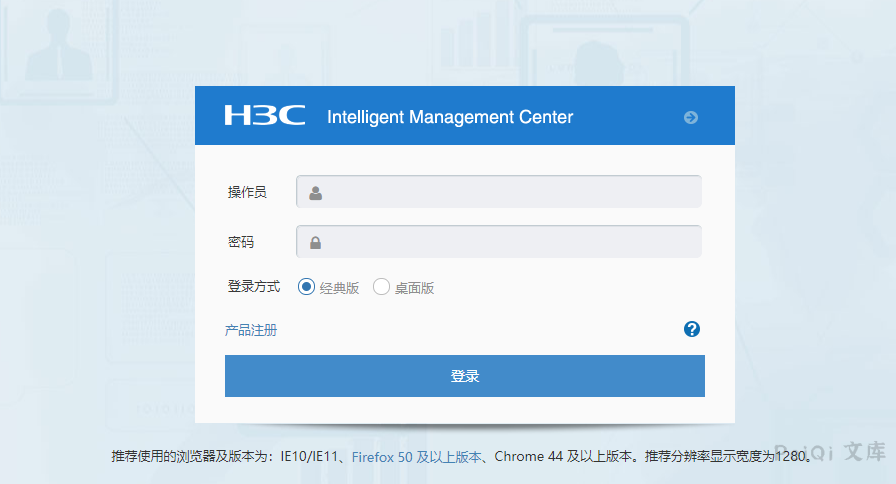Image resolution: width=896 pixels, height=484 pixels.
Task: Open the Firefox 50 及以上版本 link
Action: click(417, 457)
